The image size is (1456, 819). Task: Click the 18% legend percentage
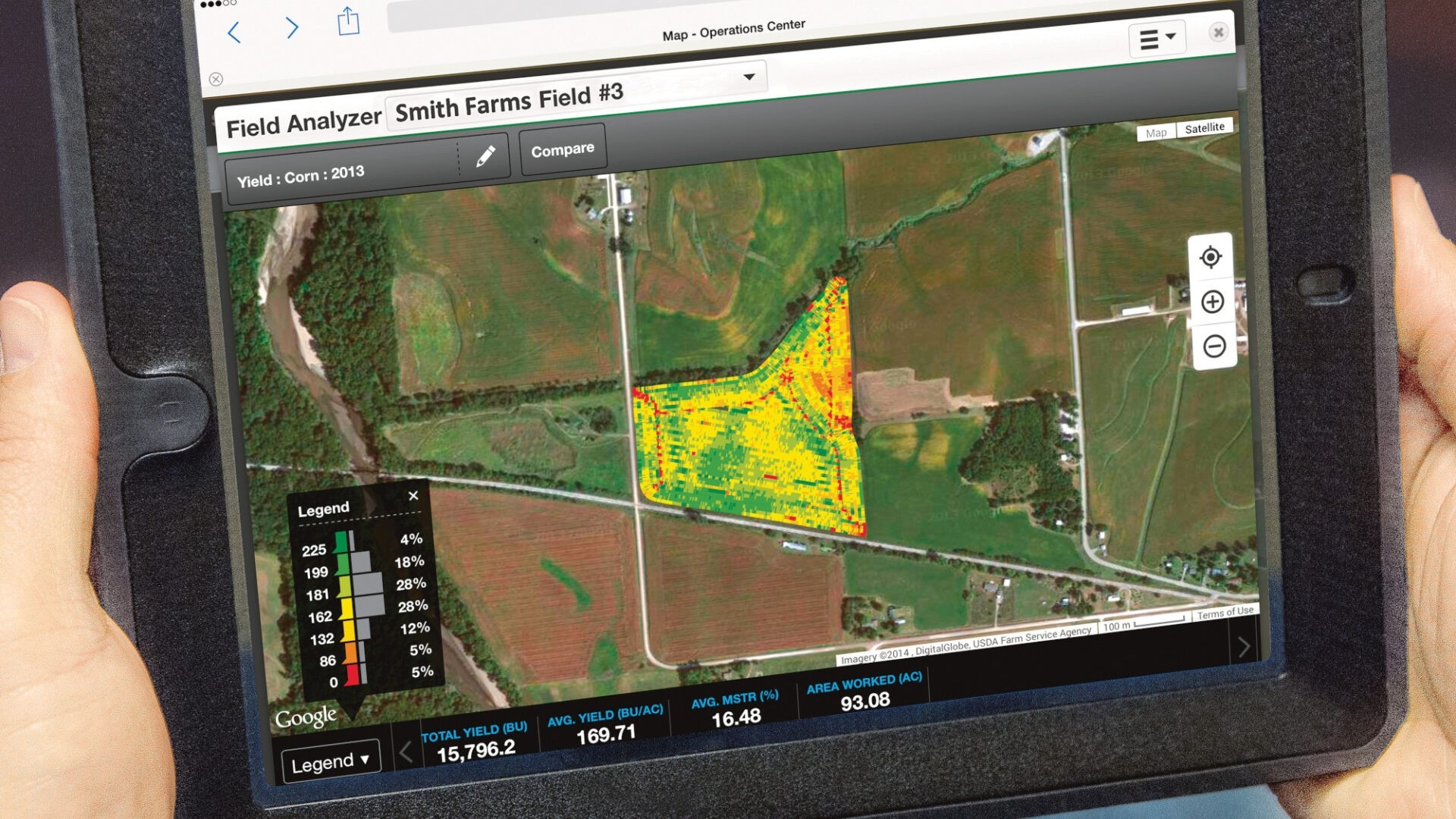pyautogui.click(x=409, y=562)
